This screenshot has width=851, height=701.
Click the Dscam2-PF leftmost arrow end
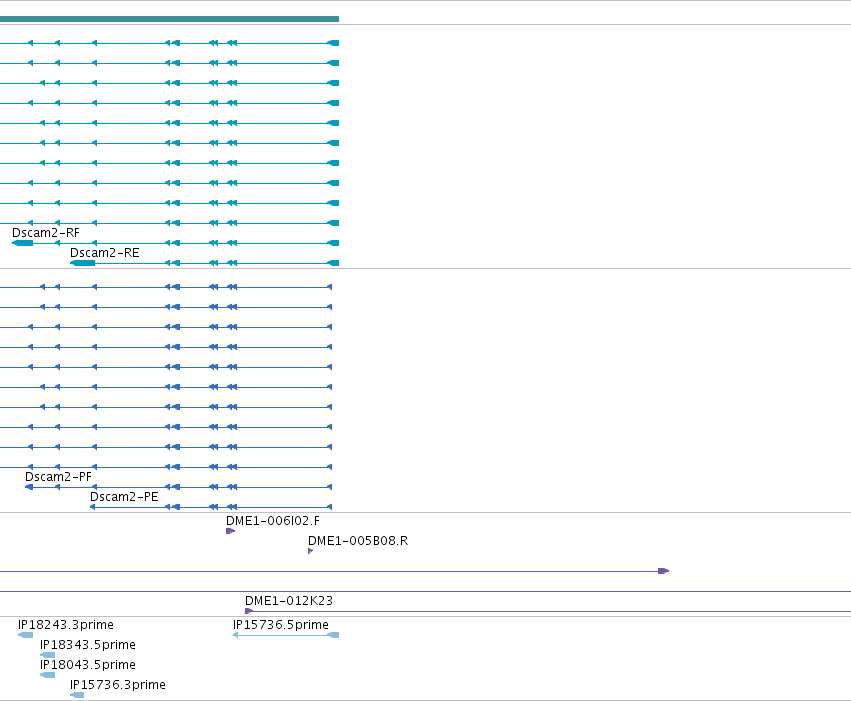tap(29, 487)
